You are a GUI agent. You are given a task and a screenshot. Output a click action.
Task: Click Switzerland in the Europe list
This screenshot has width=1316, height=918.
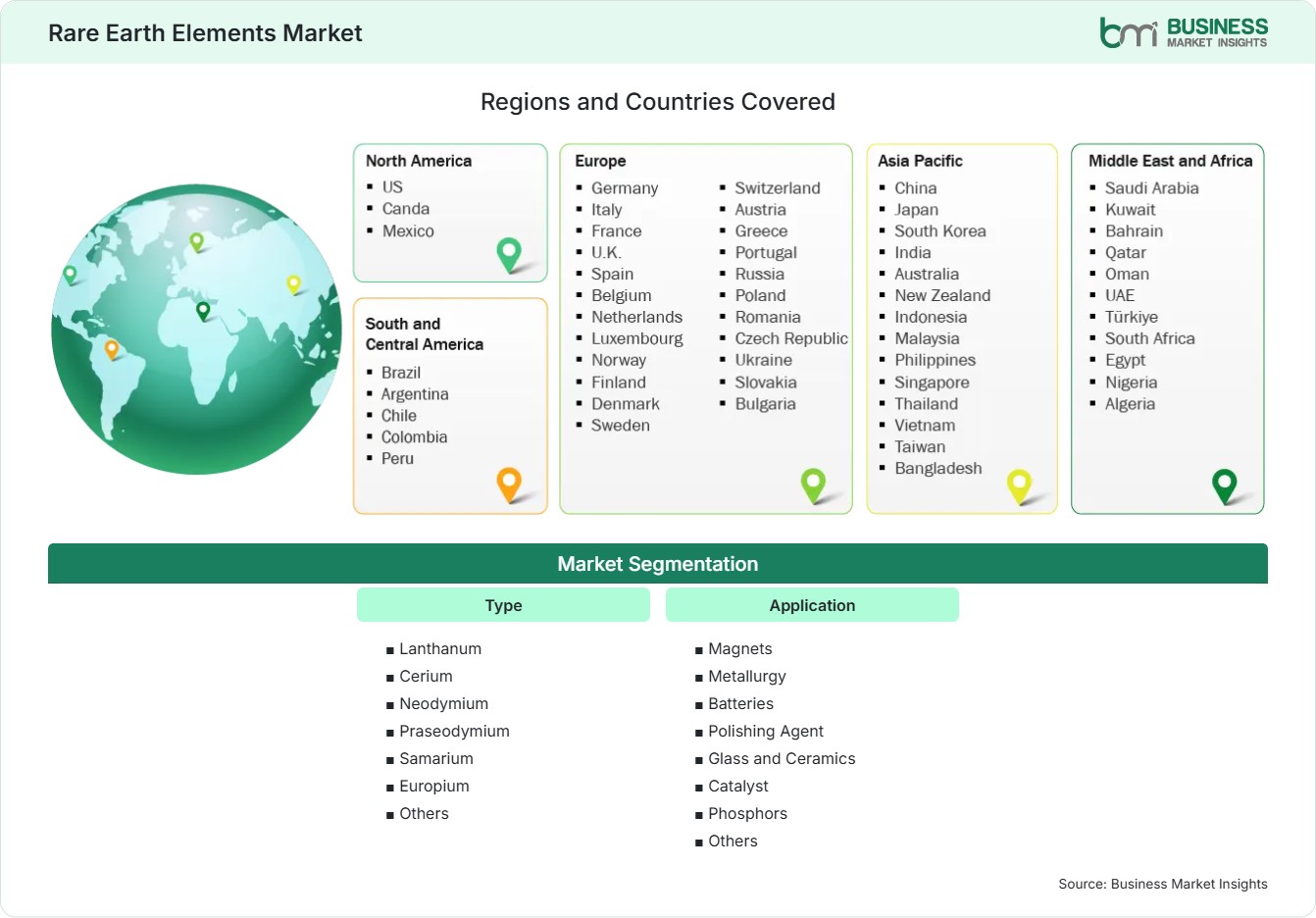[778, 188]
